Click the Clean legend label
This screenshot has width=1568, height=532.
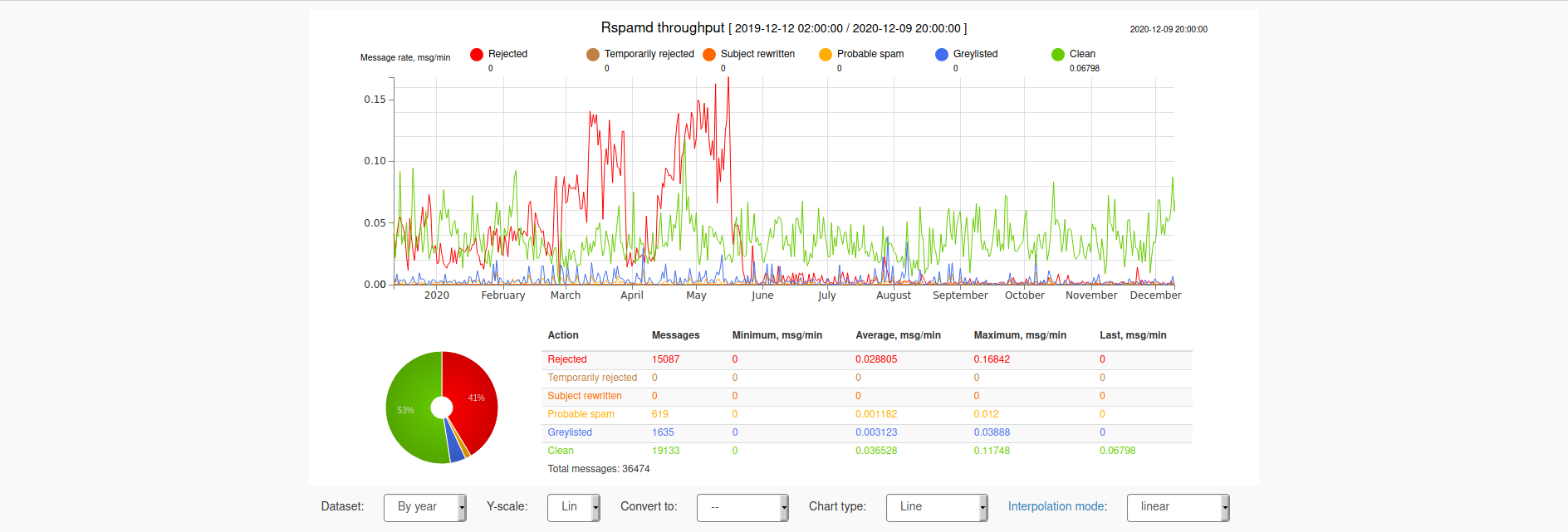1082,54
